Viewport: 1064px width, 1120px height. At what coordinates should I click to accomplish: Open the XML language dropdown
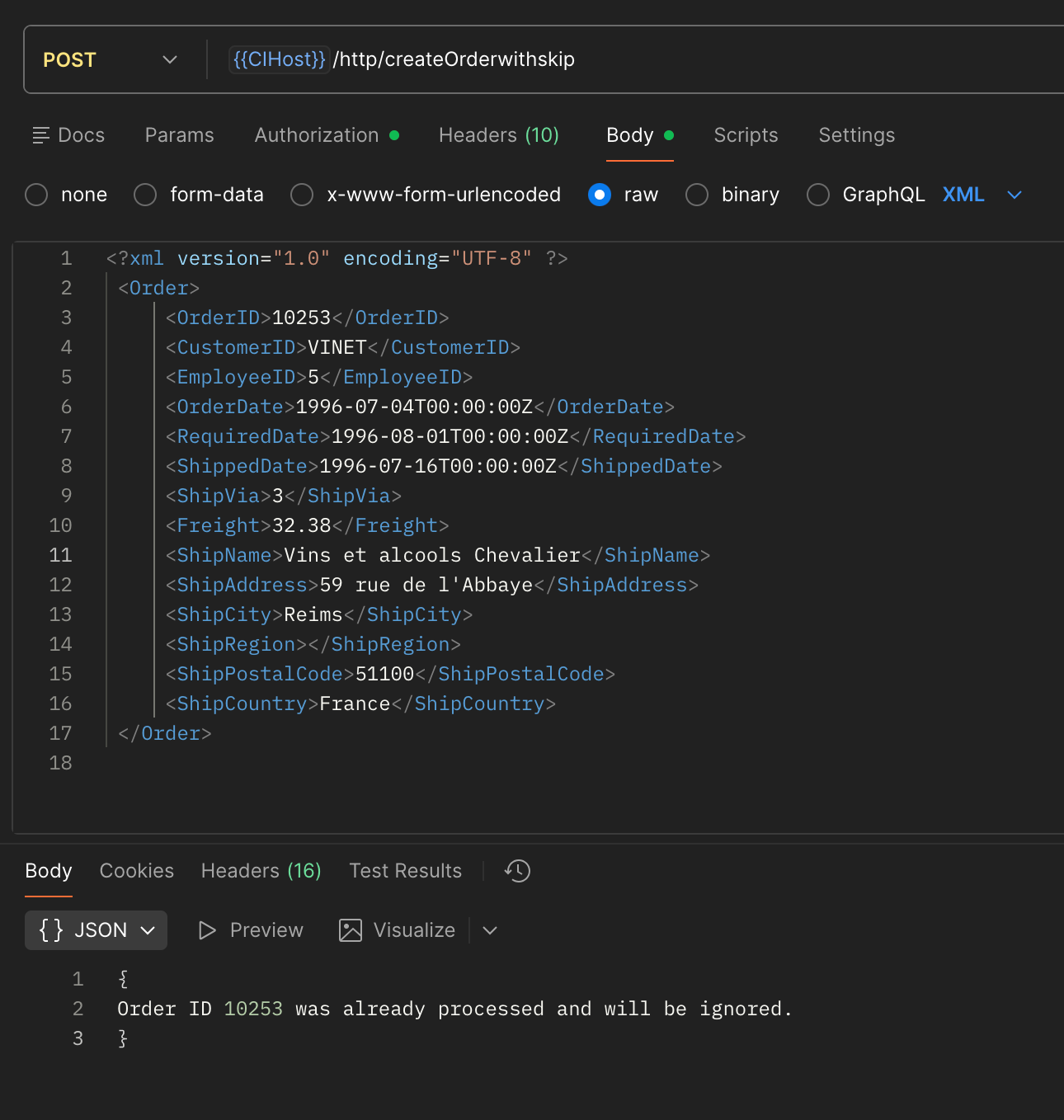pos(1013,195)
